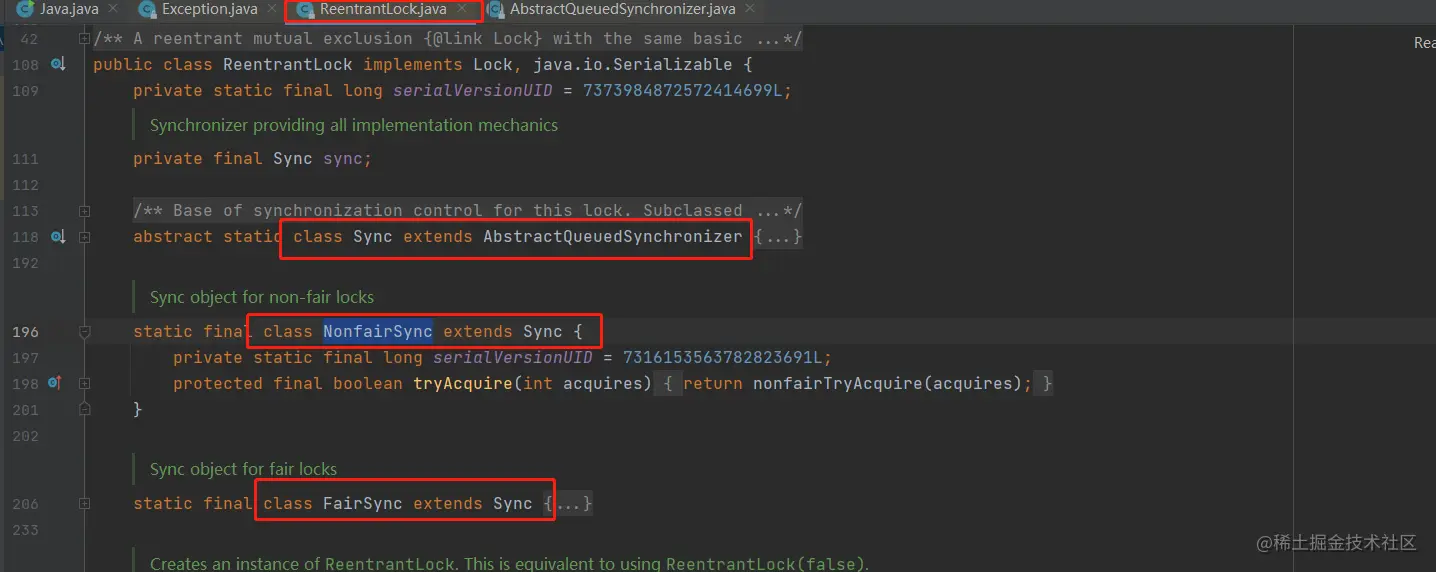Click the closing brace on line 201
The image size is (1436, 572).
tap(138, 409)
